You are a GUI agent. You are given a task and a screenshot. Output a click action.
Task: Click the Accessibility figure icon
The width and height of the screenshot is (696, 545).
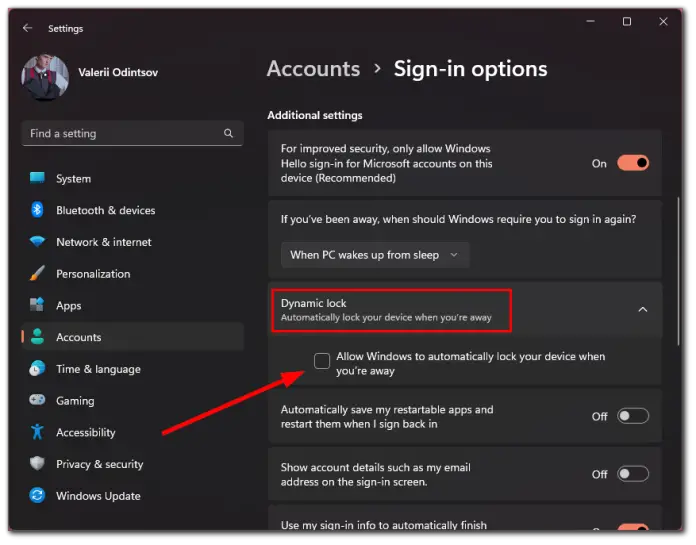pyautogui.click(x=37, y=432)
